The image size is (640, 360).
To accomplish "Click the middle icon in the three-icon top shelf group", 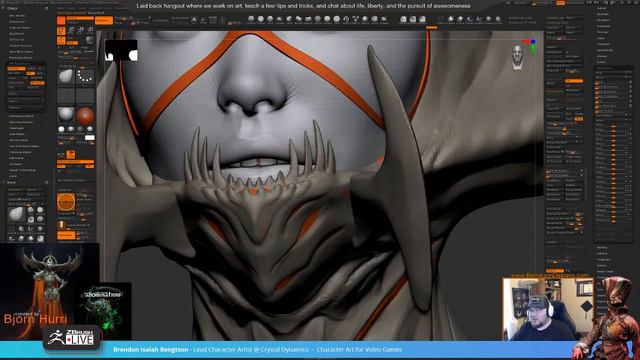I will point(413,19).
